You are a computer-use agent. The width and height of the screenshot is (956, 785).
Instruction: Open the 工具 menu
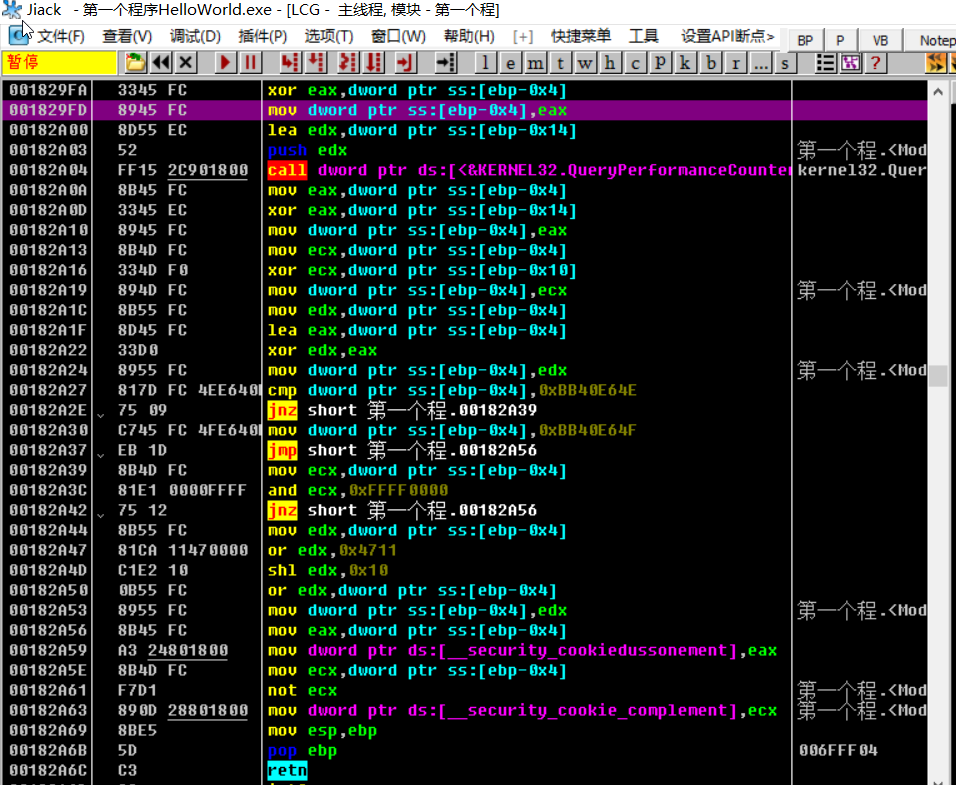pyautogui.click(x=644, y=37)
